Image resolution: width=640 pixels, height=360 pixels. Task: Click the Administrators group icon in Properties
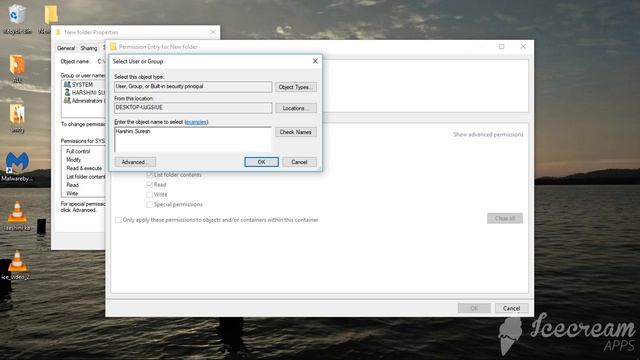point(67,100)
